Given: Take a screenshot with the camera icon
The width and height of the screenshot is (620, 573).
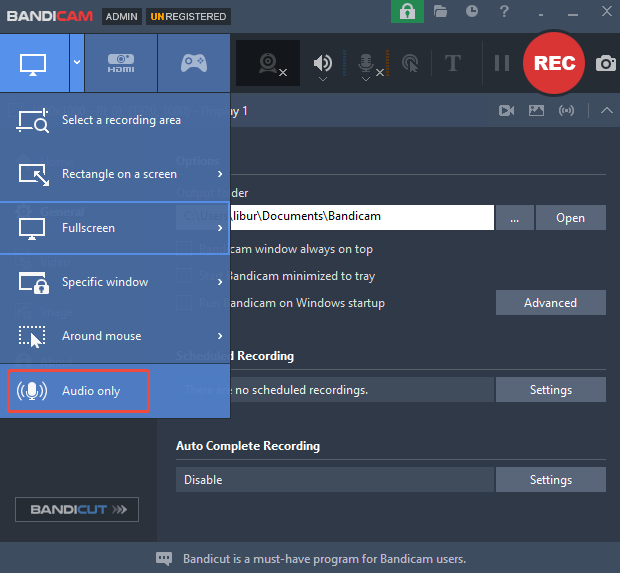Looking at the screenshot, I should [x=606, y=63].
